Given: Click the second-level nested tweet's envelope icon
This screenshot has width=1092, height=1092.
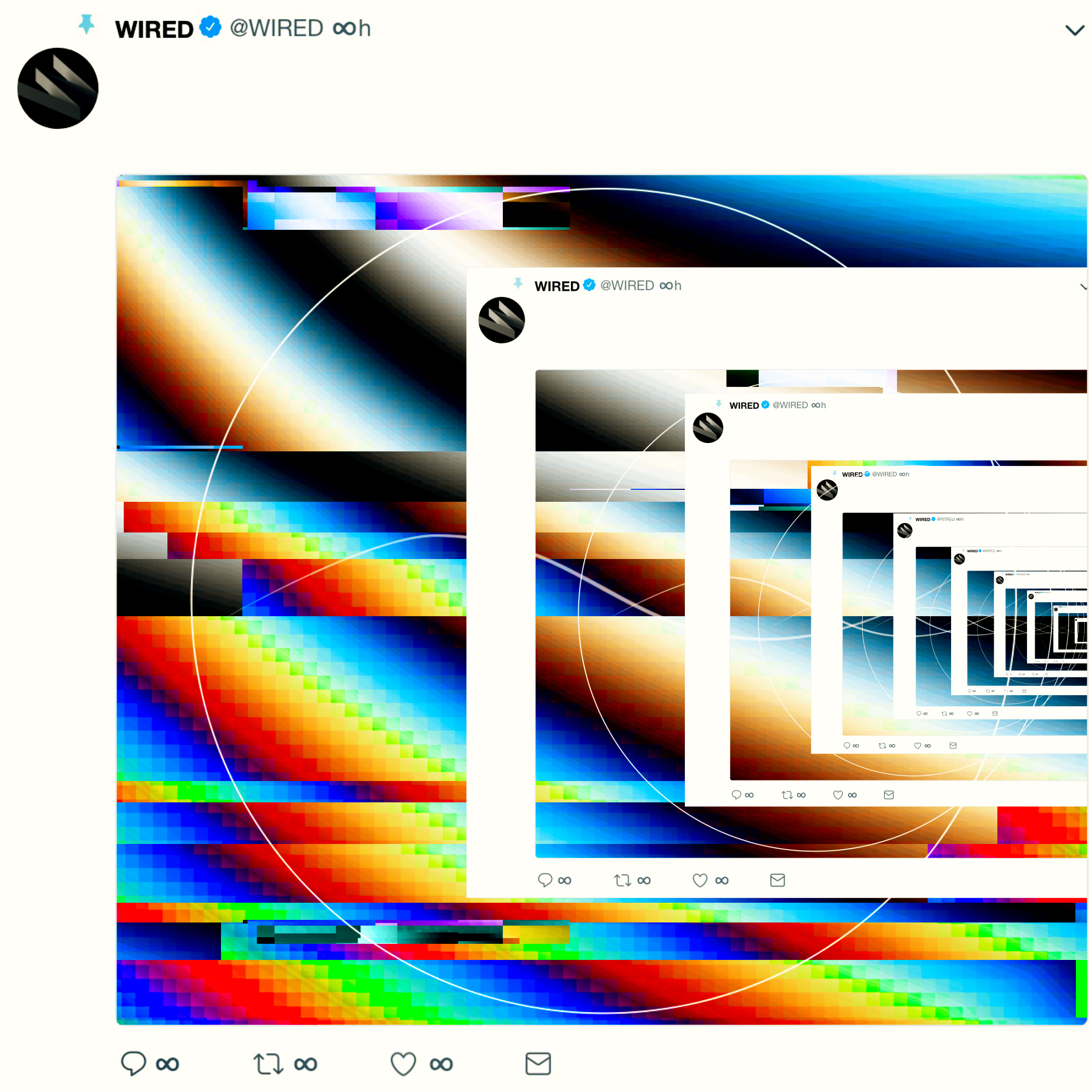Looking at the screenshot, I should click(x=777, y=880).
